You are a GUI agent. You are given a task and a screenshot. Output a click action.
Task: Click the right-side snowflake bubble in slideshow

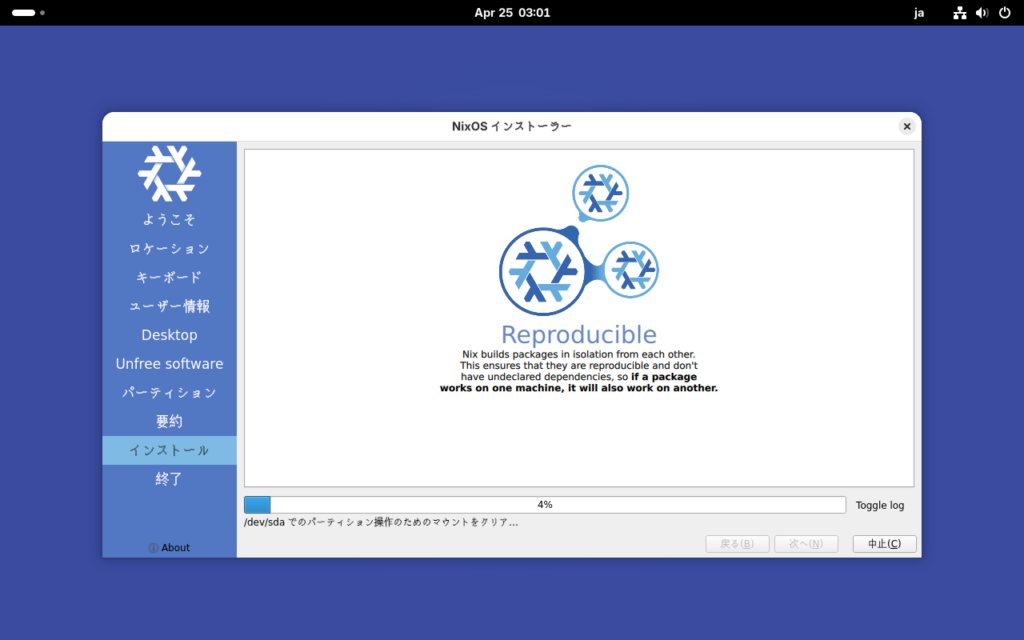pyautogui.click(x=631, y=269)
